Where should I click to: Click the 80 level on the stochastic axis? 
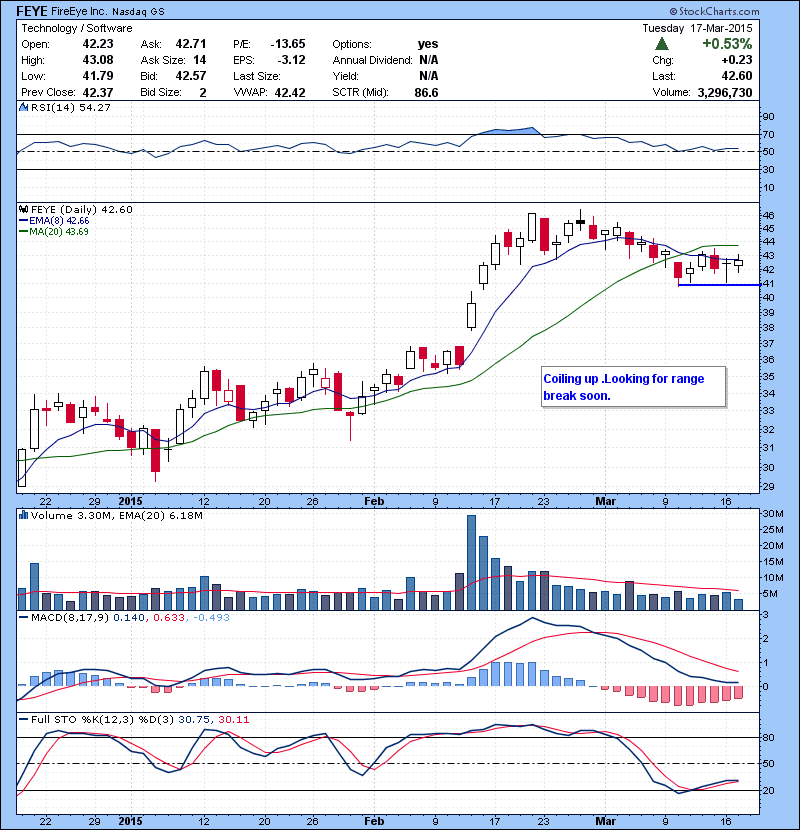click(x=768, y=737)
